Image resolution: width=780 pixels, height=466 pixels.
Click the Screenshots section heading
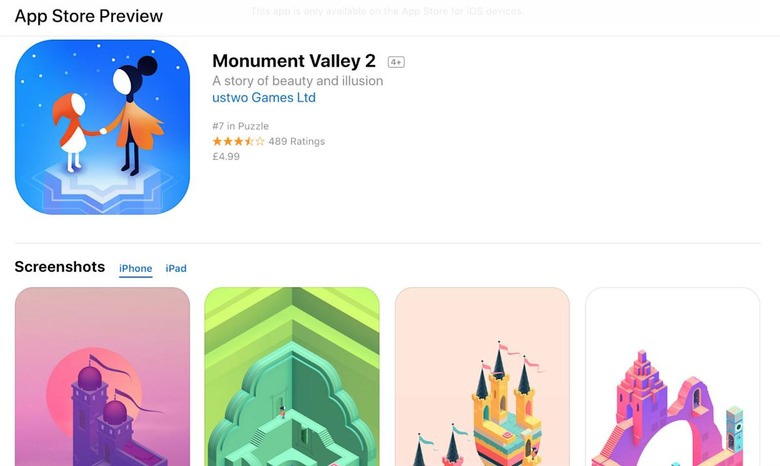click(x=60, y=267)
